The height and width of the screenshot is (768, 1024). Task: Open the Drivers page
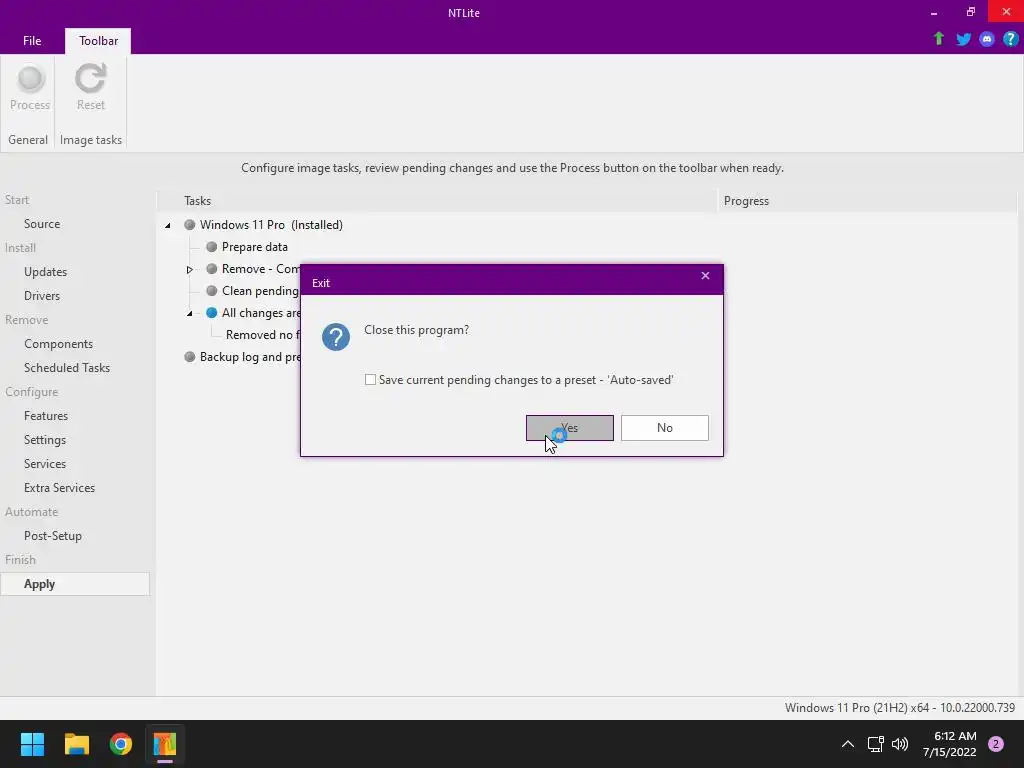point(42,295)
